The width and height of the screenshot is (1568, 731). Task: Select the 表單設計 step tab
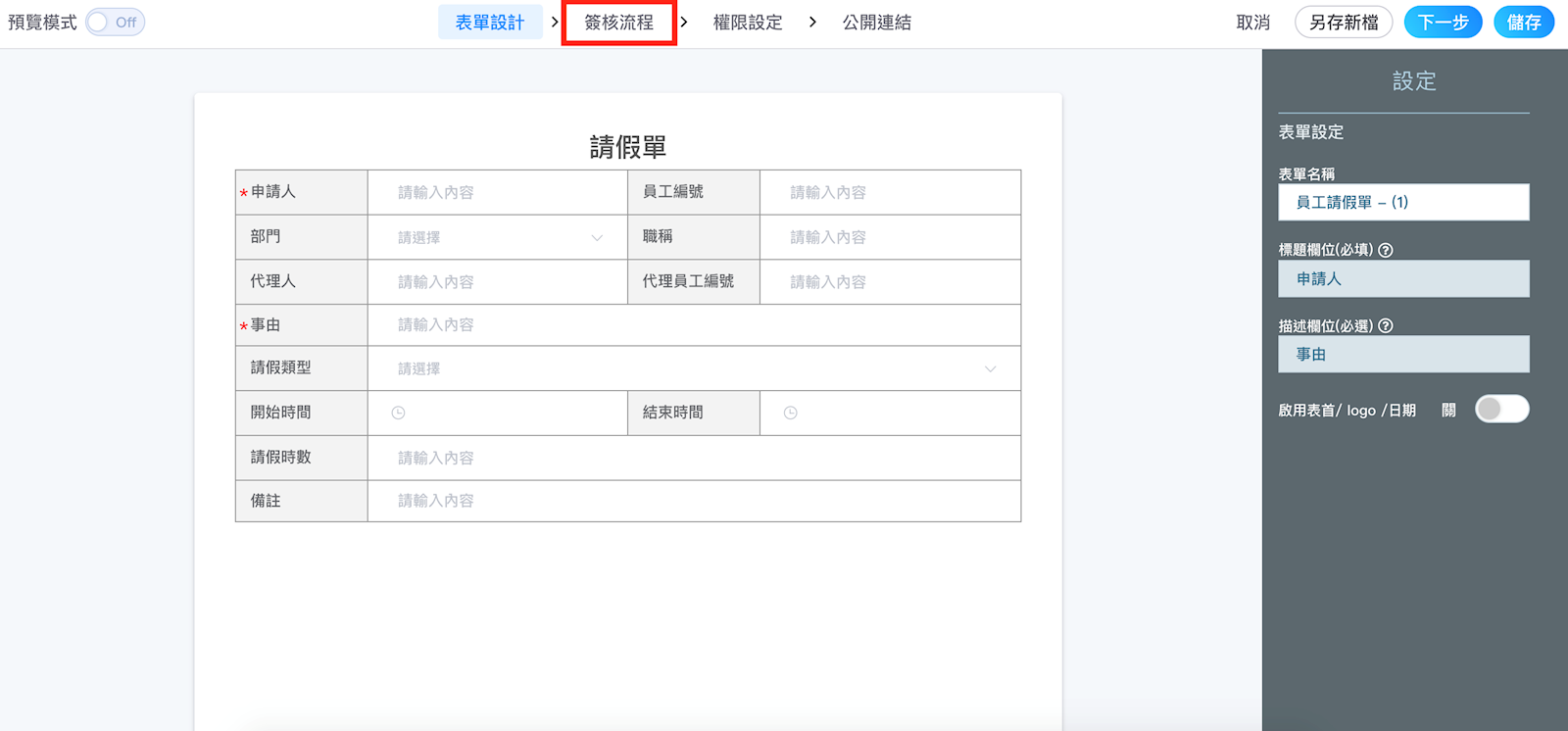(x=490, y=23)
